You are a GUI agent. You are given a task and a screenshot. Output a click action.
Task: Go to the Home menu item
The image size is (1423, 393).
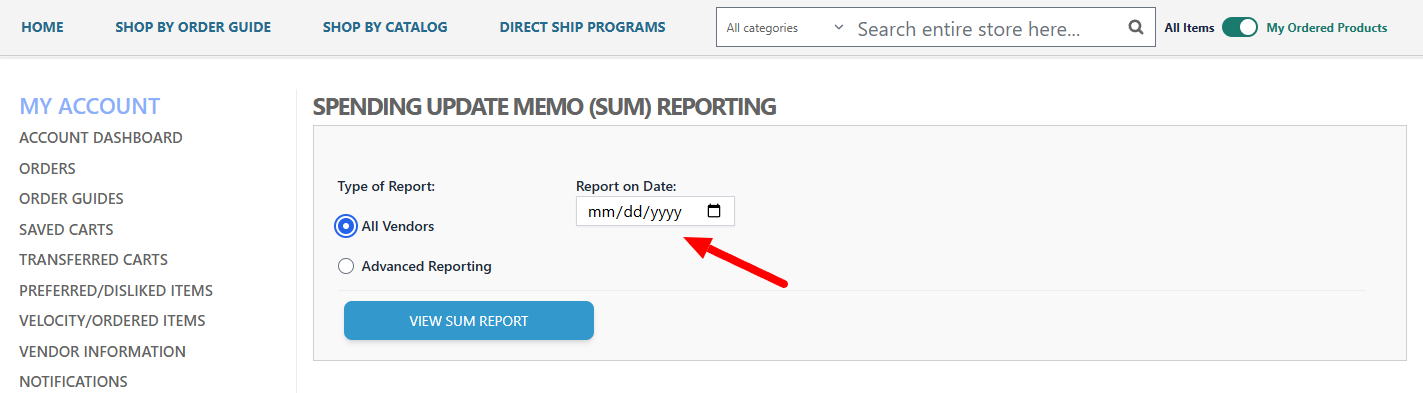[x=42, y=27]
